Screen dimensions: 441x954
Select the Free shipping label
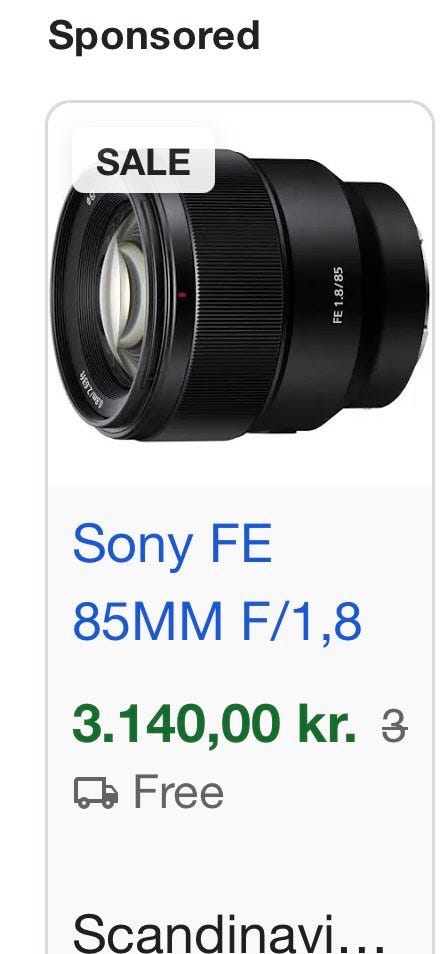(178, 792)
